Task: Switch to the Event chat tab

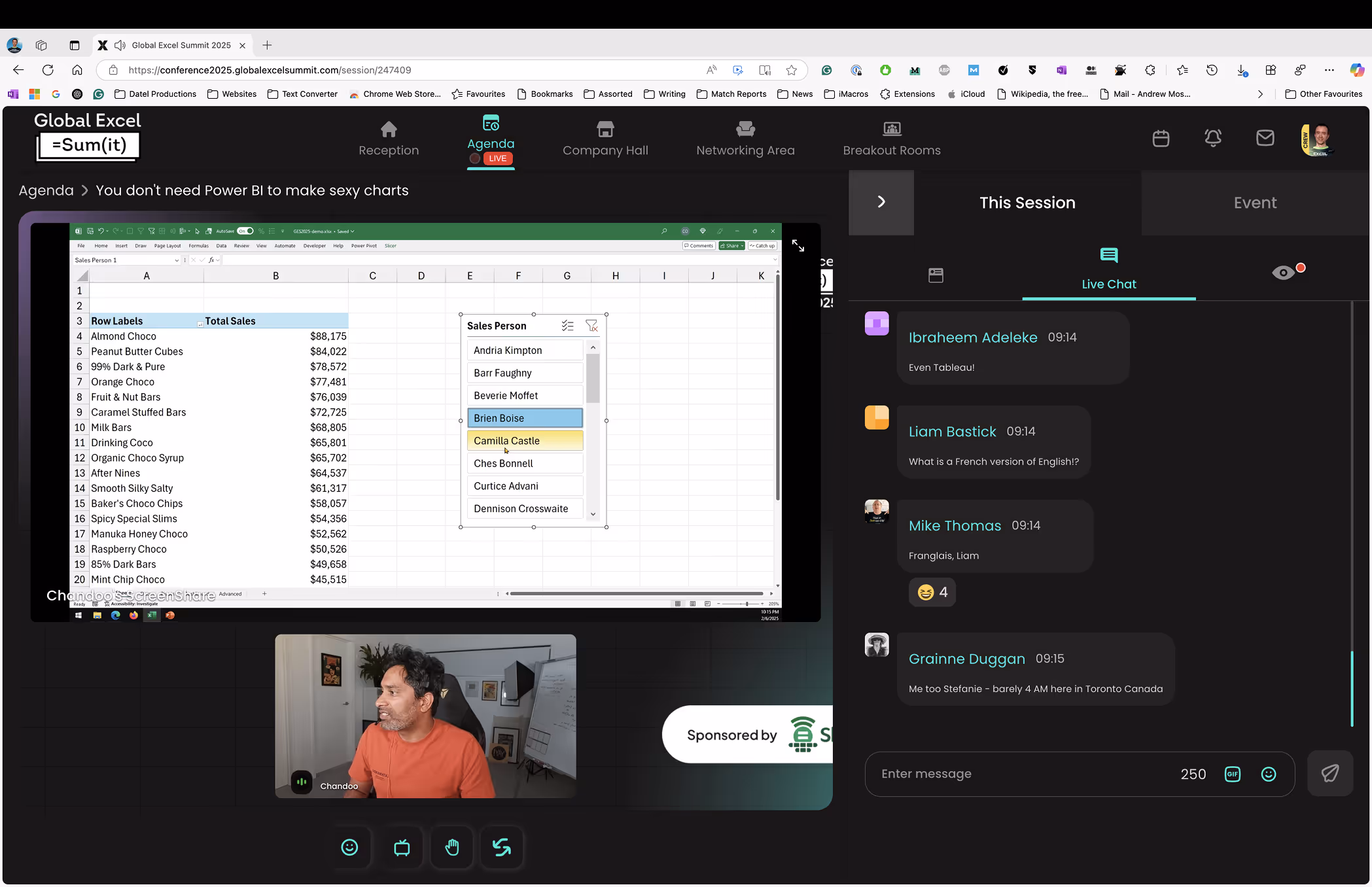Action: click(1254, 203)
